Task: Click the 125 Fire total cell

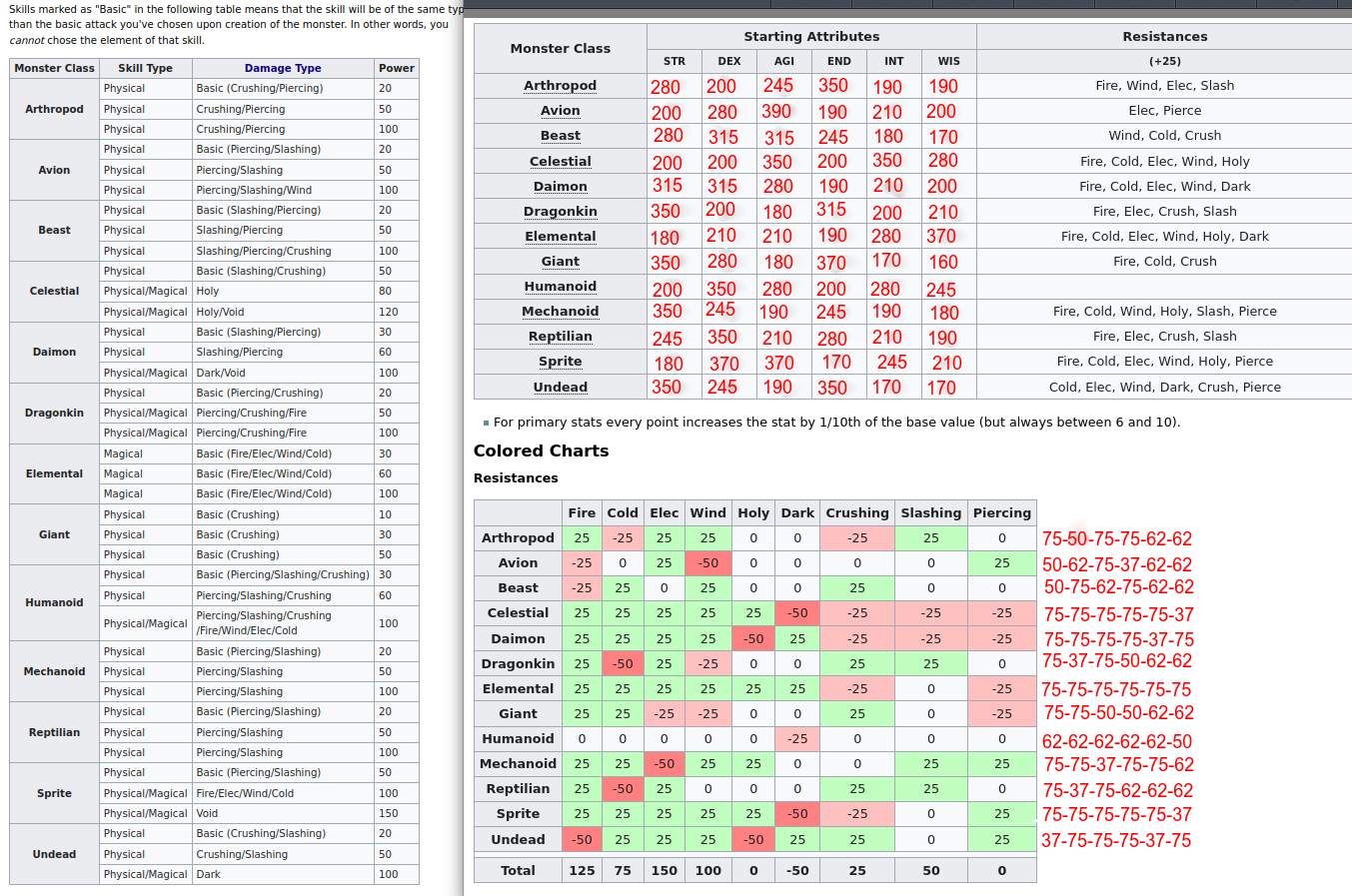Action: click(582, 870)
